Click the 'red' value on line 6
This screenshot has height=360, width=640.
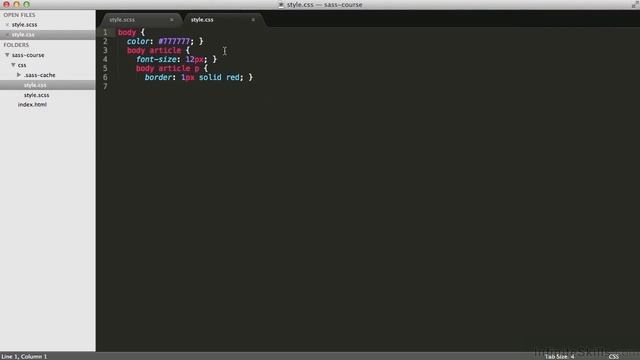coord(233,77)
